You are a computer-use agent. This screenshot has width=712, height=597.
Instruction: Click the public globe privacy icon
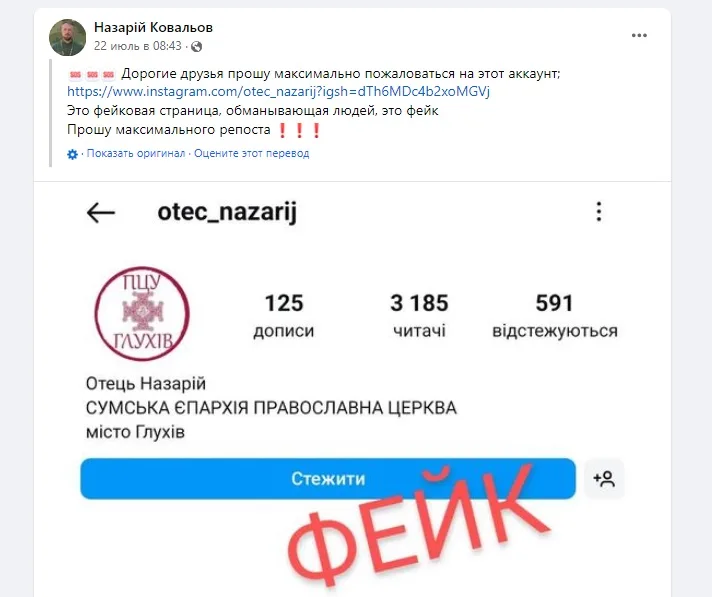pos(197,46)
